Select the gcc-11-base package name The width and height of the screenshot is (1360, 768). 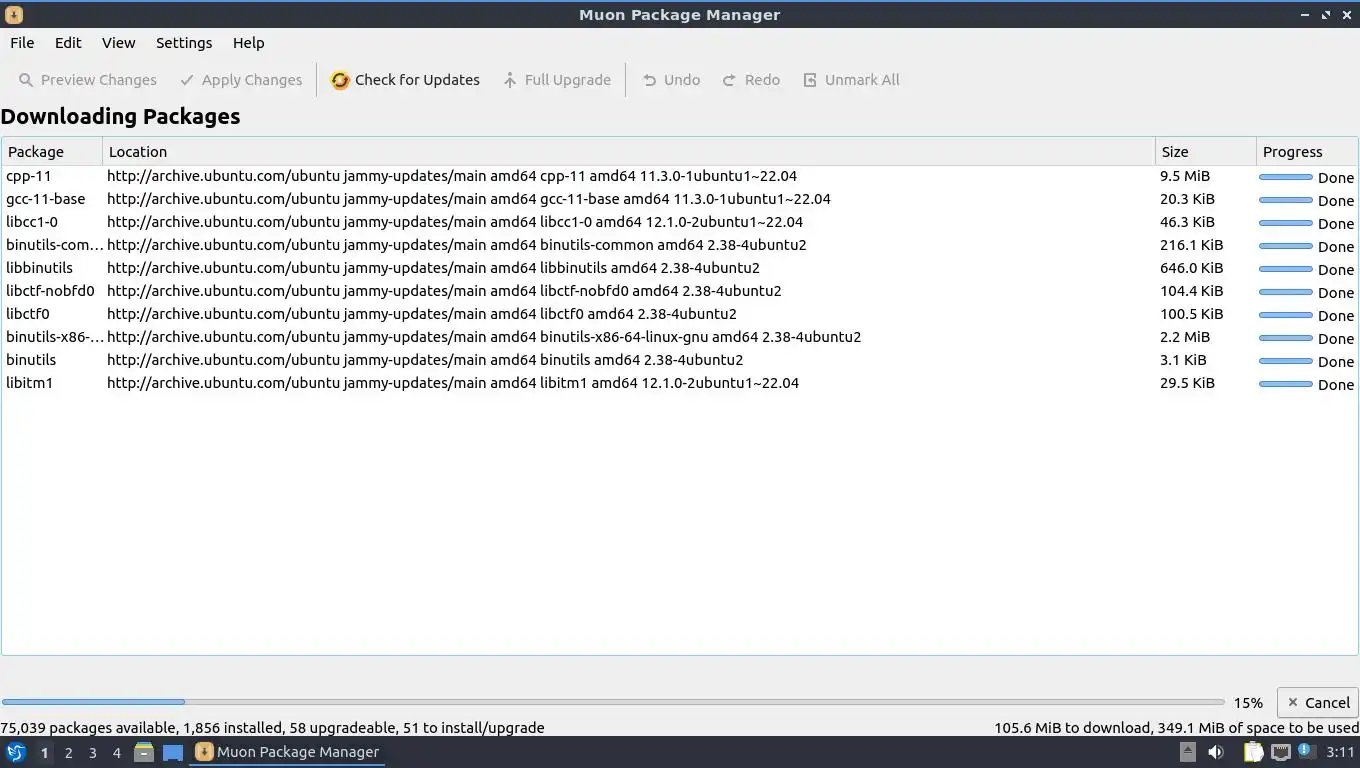point(46,199)
